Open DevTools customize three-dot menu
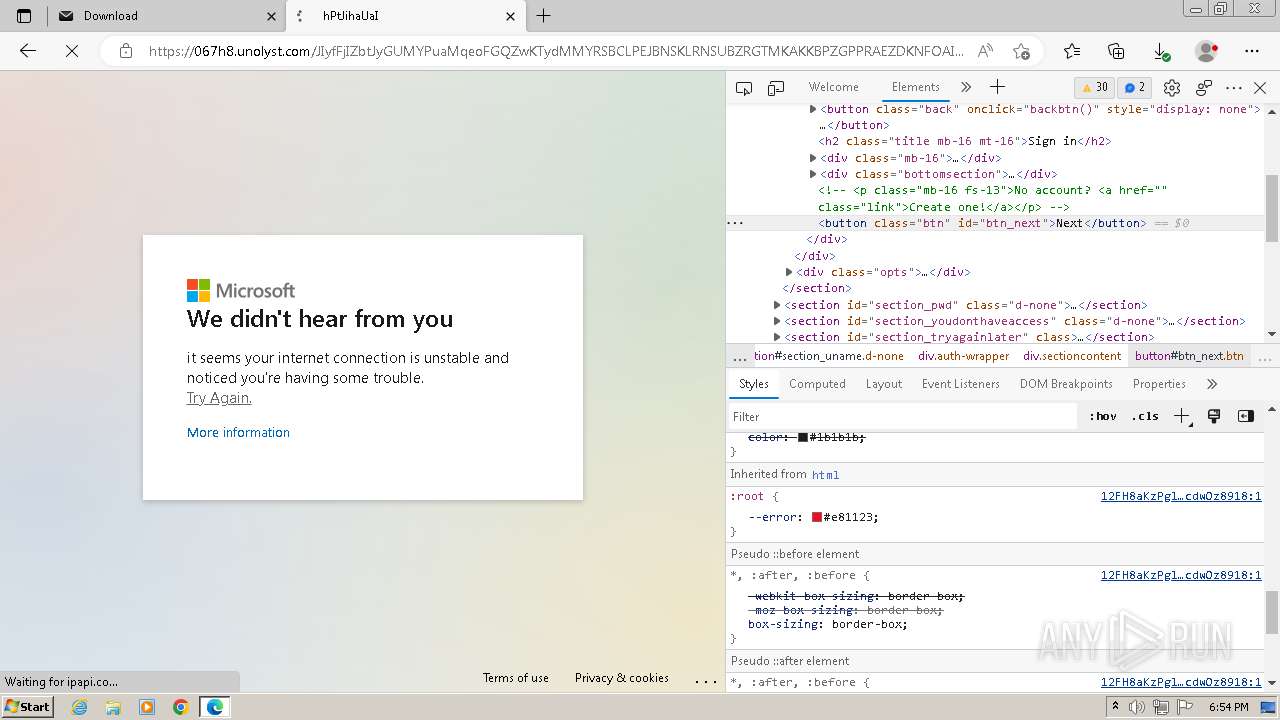The width and height of the screenshot is (1280, 720). coord(1234,88)
